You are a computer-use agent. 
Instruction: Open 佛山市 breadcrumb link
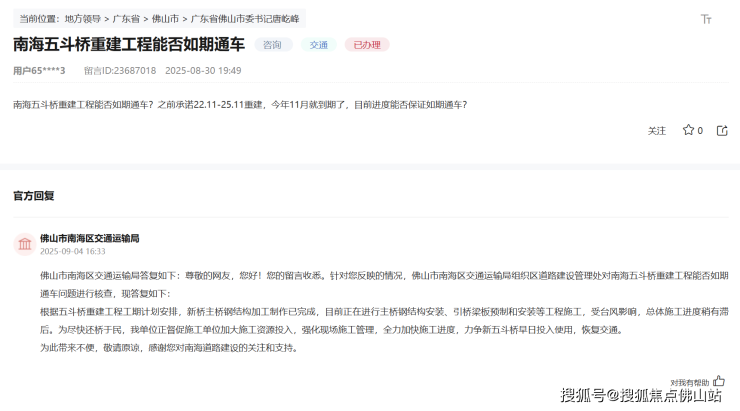(165, 18)
